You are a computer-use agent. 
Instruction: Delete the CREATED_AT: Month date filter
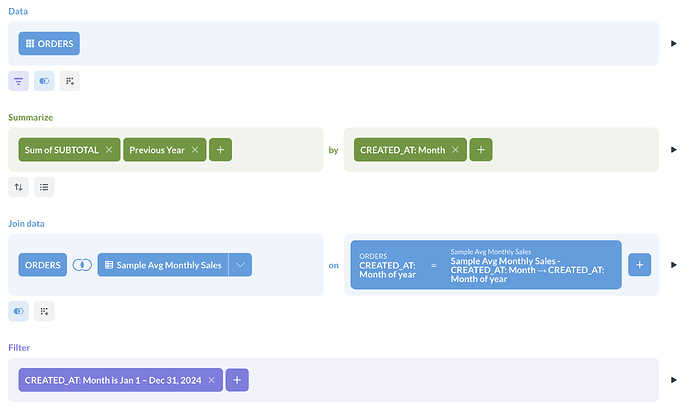(212, 380)
